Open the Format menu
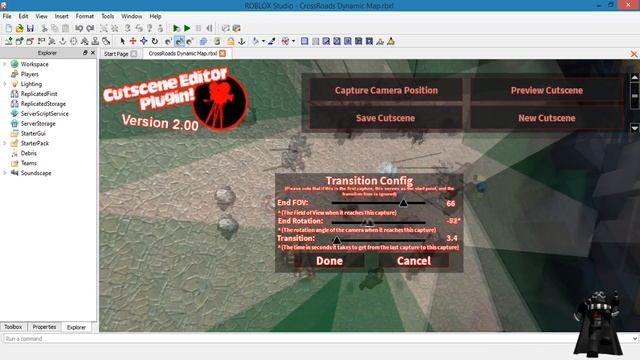Screen dimensions: 640x360 tap(85, 16)
